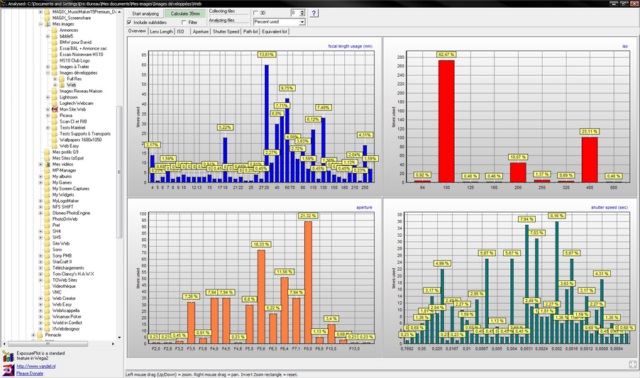Image resolution: width=640 pixels, height=378 pixels.
Task: Expand the Picasa folder node
Action: tap(48, 116)
